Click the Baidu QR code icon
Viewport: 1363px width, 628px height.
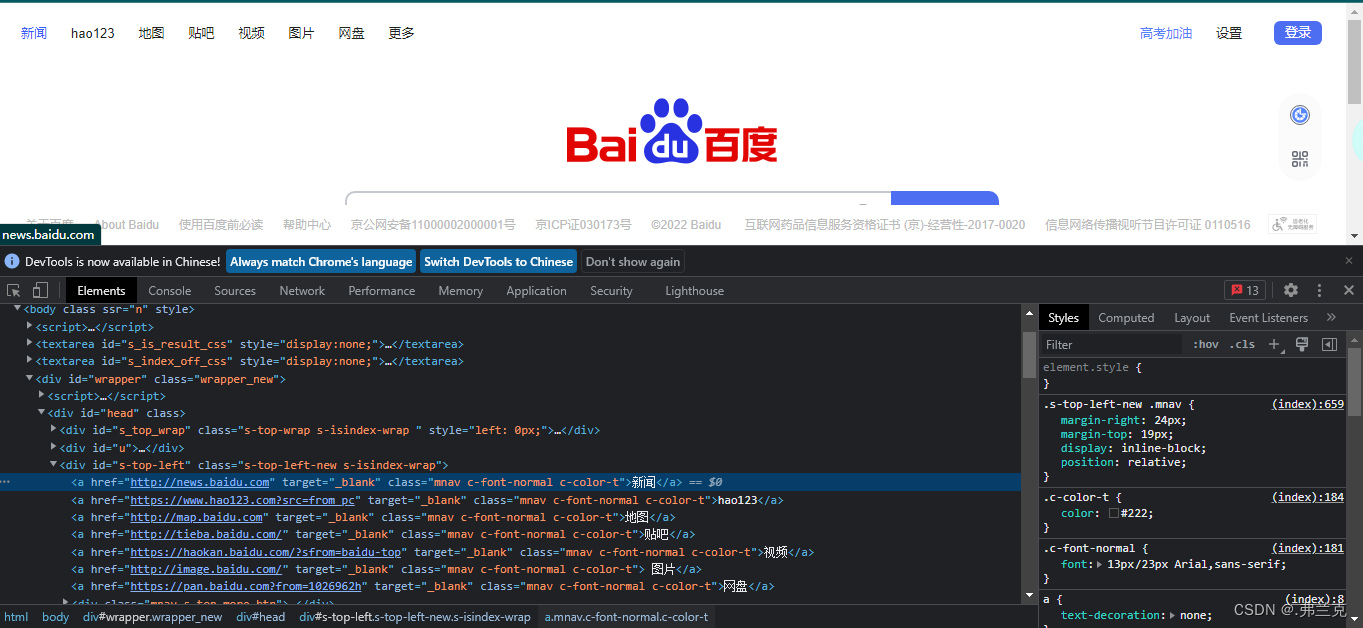coord(1300,158)
